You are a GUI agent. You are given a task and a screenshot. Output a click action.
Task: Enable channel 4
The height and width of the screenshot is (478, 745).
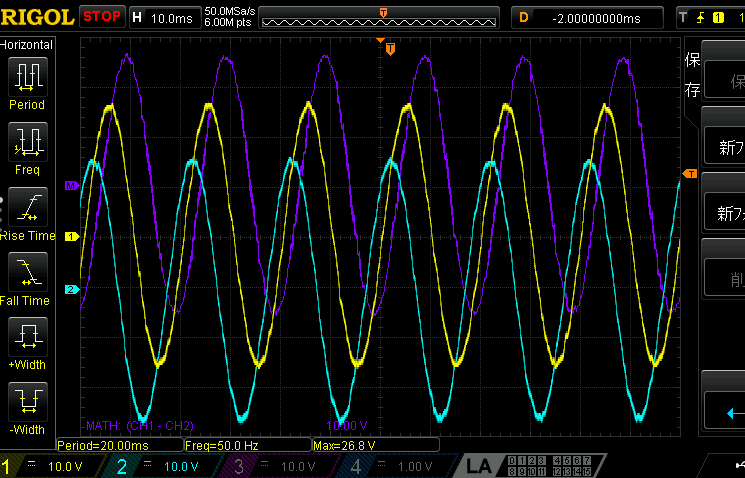click(x=392, y=466)
